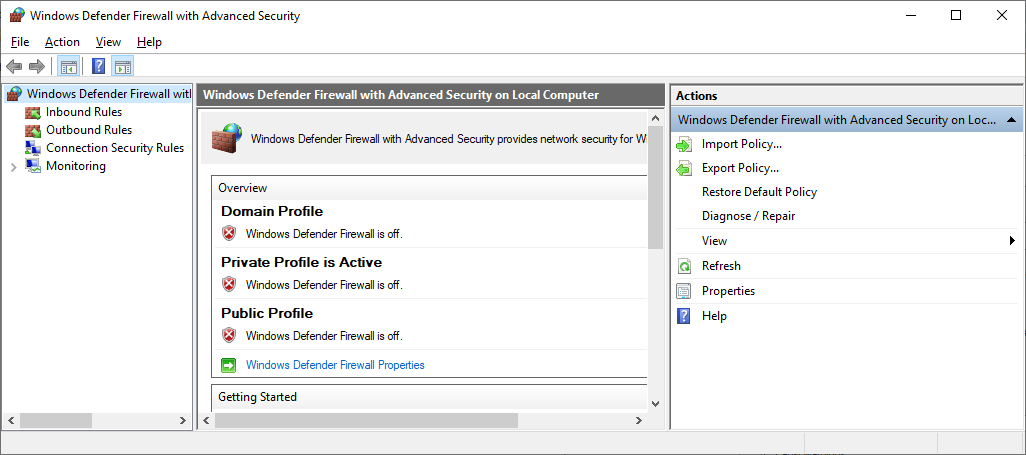Open the Help menu
The height and width of the screenshot is (455, 1026).
point(149,42)
